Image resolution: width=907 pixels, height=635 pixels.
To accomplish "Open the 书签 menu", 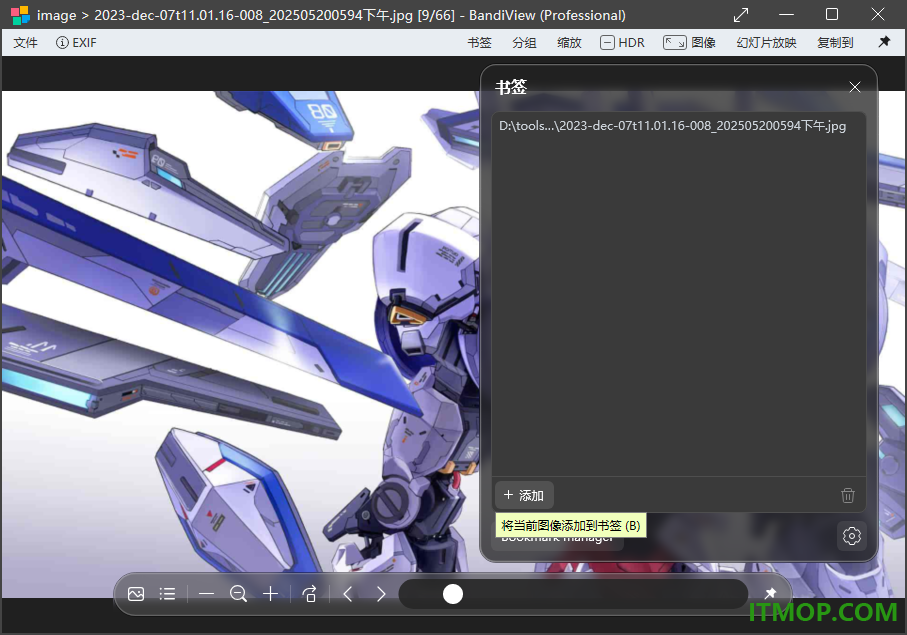I will 479,43.
